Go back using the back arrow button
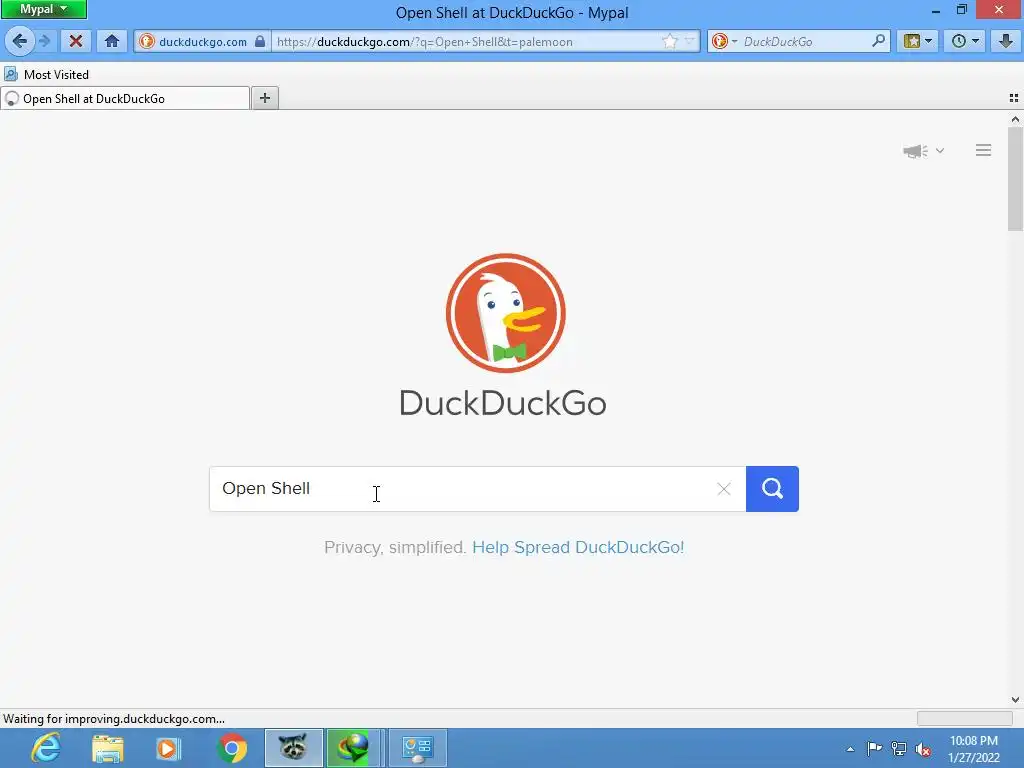 20,41
